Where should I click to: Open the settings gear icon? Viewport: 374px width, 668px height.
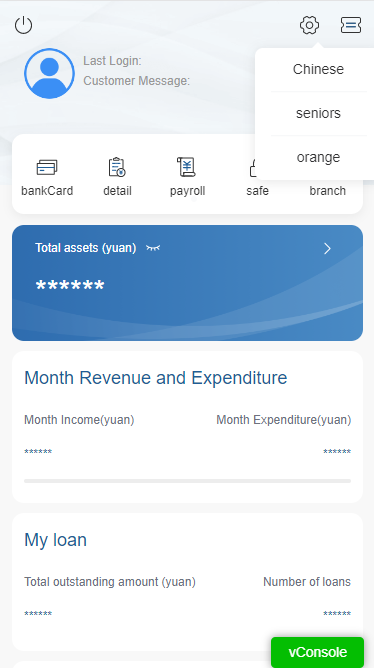pyautogui.click(x=309, y=25)
